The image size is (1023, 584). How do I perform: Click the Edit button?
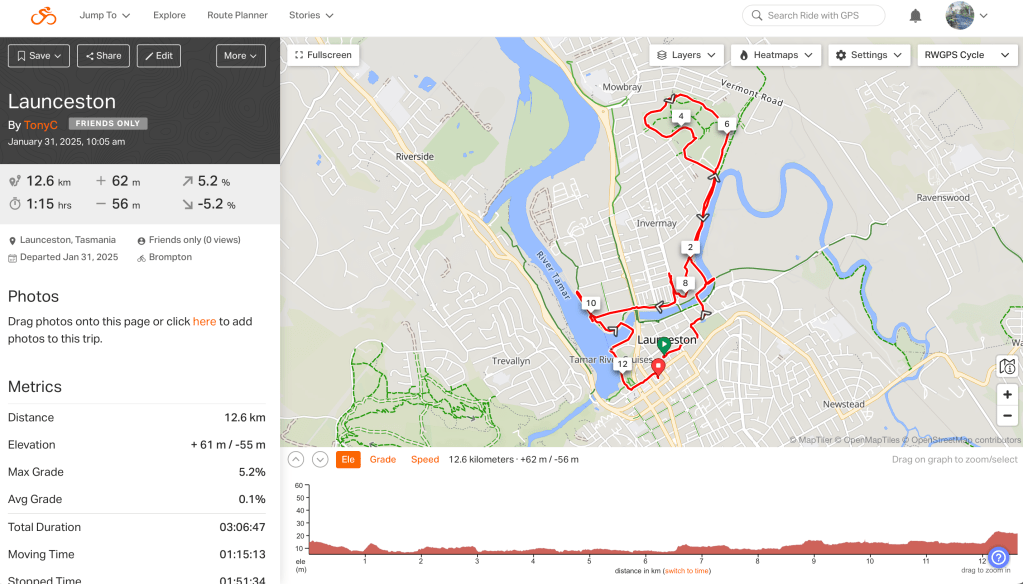click(x=158, y=56)
